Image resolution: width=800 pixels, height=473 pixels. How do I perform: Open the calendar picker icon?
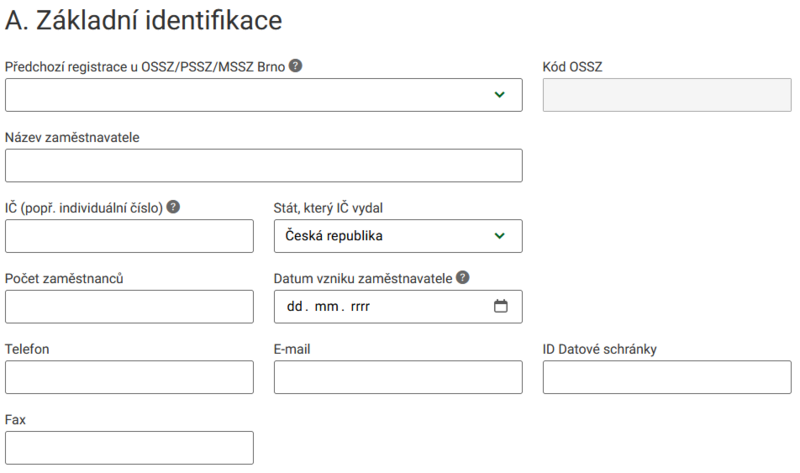click(501, 306)
